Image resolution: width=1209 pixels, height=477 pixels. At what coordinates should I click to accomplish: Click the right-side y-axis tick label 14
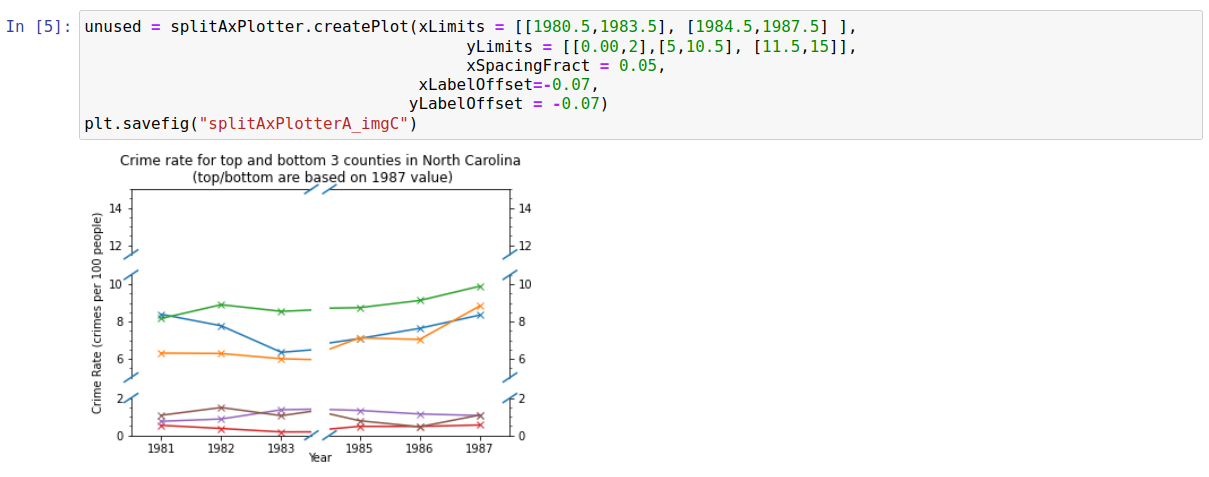pyautogui.click(x=525, y=208)
